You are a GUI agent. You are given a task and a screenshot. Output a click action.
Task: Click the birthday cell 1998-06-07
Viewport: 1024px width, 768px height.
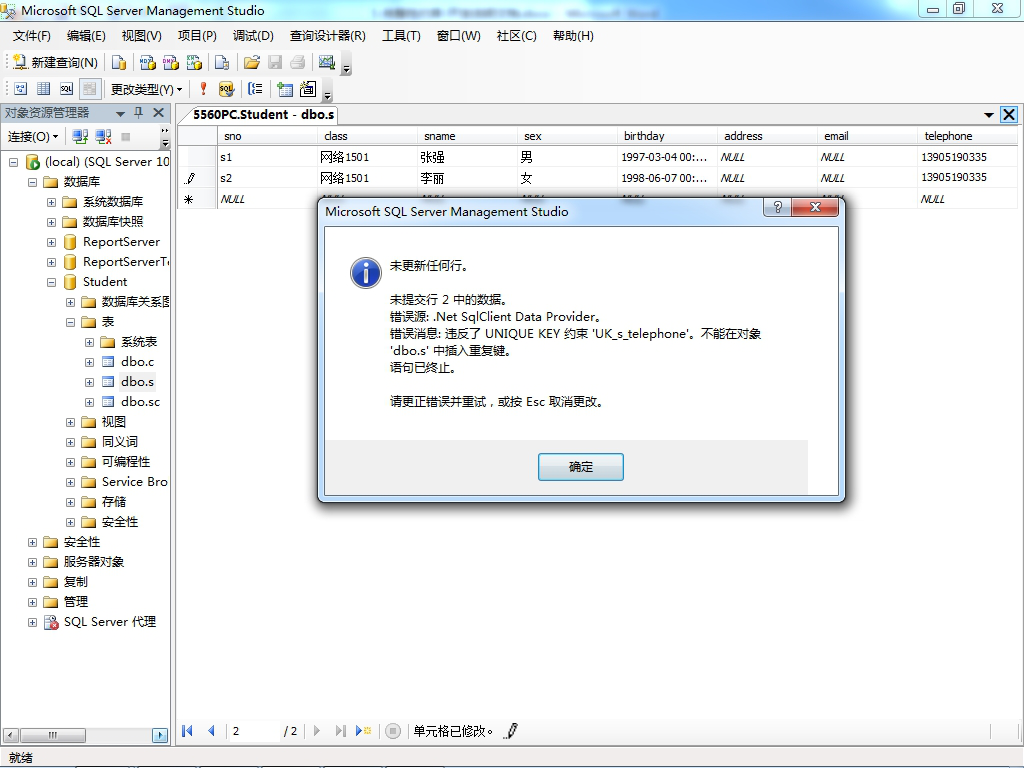tap(666, 178)
